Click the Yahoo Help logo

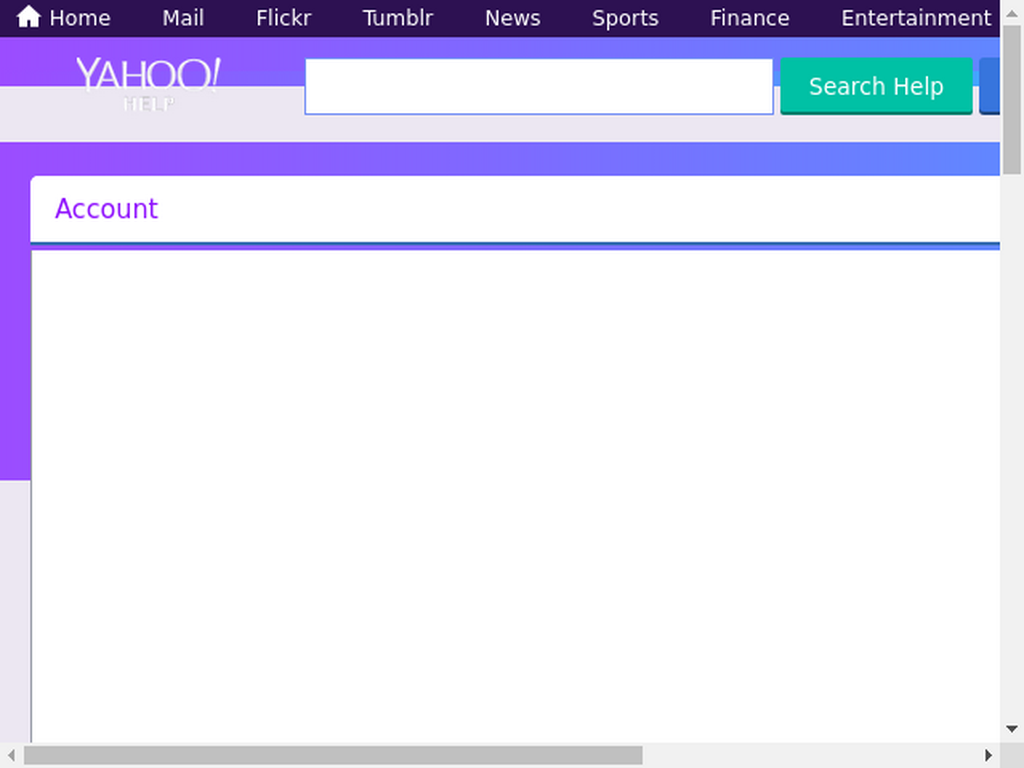point(148,84)
